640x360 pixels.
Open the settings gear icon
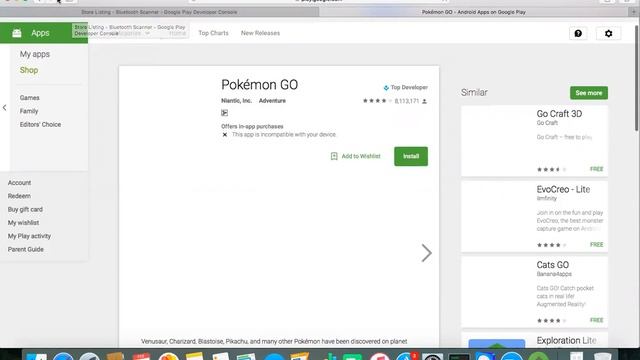[x=608, y=33]
